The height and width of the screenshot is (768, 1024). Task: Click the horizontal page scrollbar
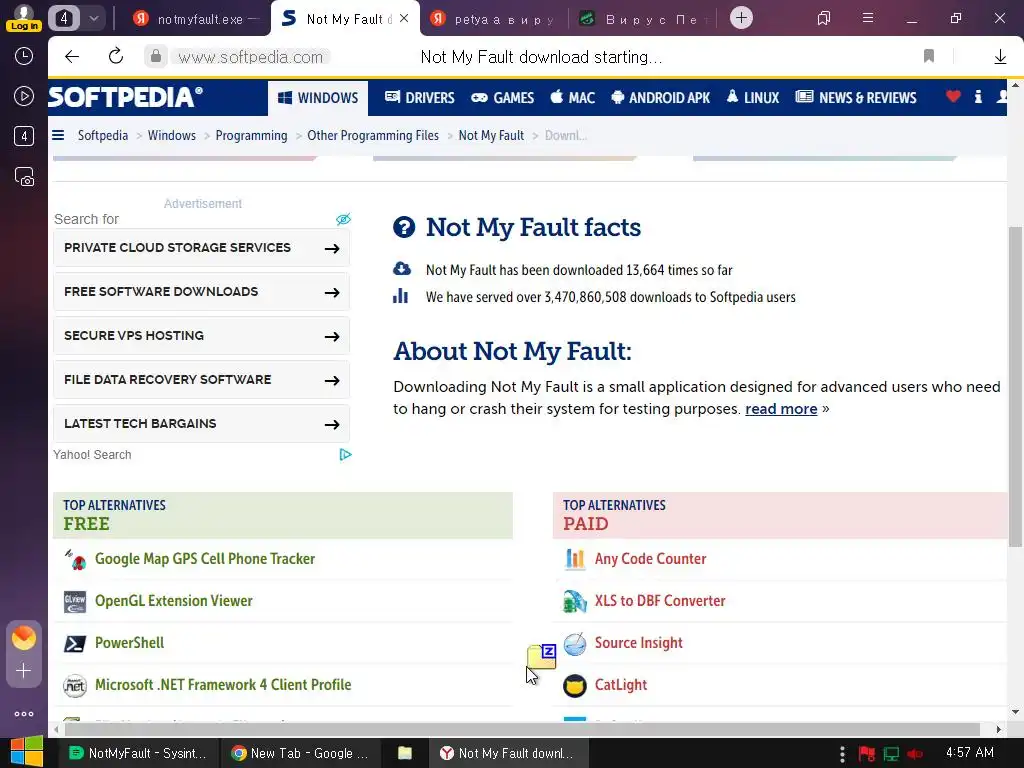click(x=522, y=729)
